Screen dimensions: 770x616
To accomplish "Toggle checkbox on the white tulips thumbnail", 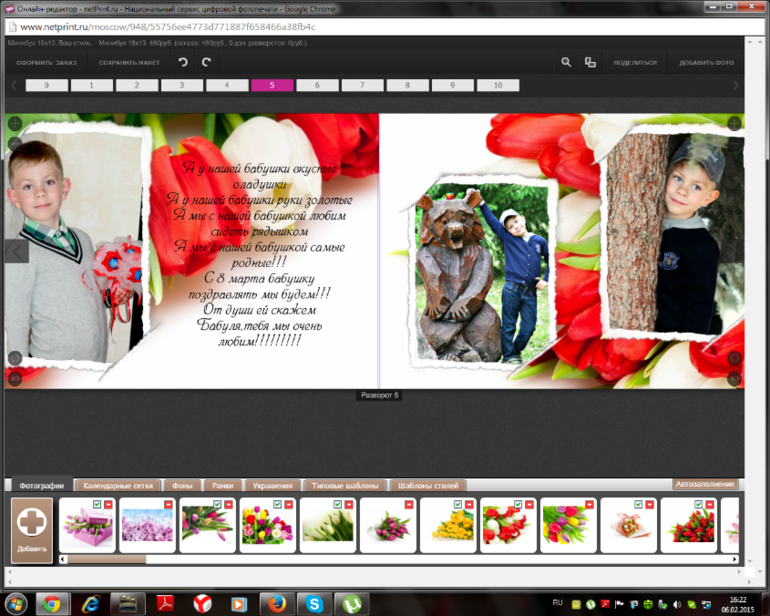I will 337,505.
